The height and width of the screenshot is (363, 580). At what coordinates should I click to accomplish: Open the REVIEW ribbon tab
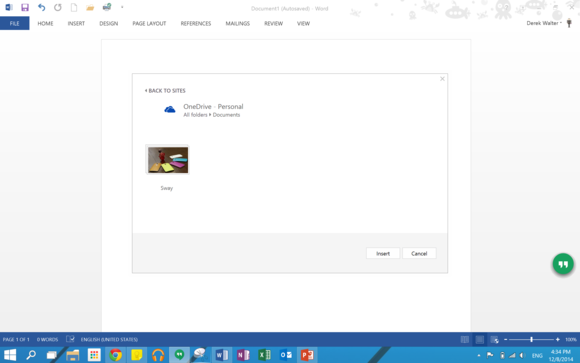273,23
